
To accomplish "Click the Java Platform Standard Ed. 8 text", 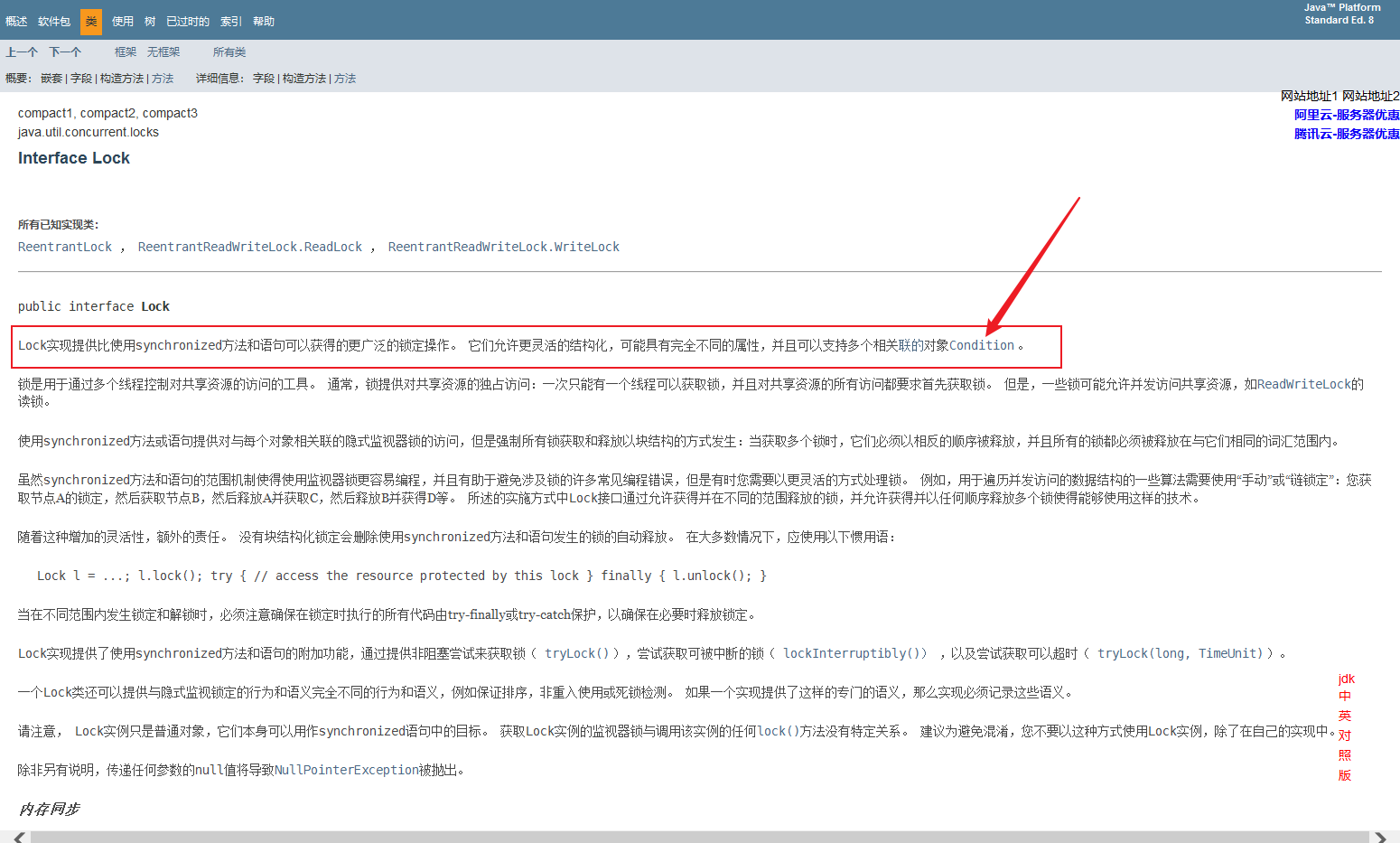I will coord(1342,14).
